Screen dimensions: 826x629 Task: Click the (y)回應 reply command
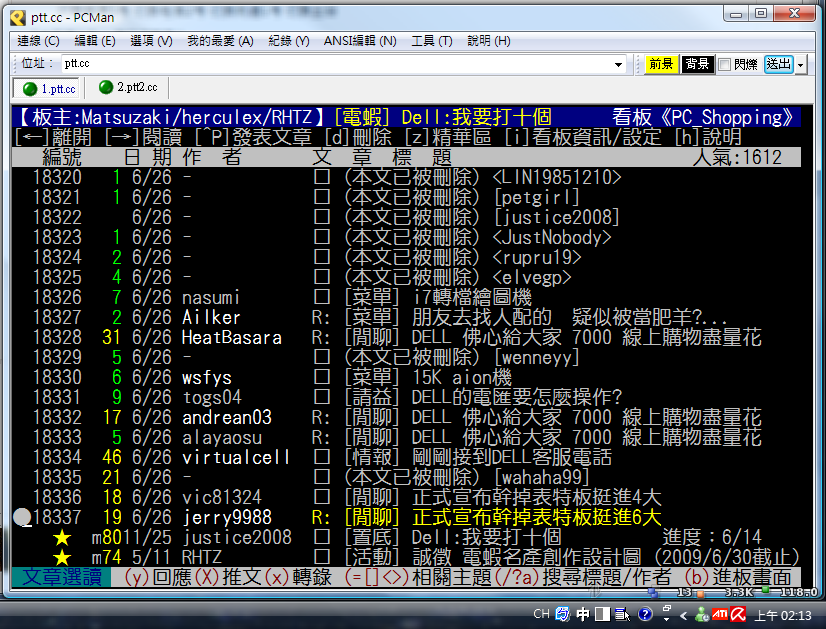coord(158,577)
